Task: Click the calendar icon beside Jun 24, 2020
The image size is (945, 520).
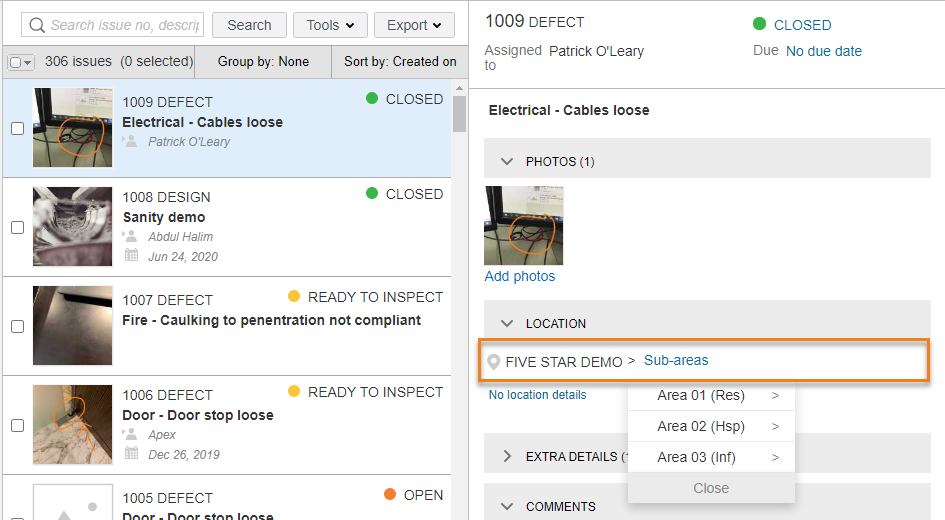Action: [x=131, y=255]
